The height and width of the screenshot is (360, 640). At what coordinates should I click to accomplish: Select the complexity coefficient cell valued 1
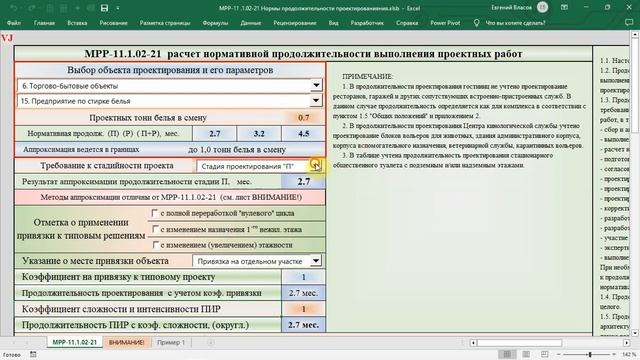(303, 309)
